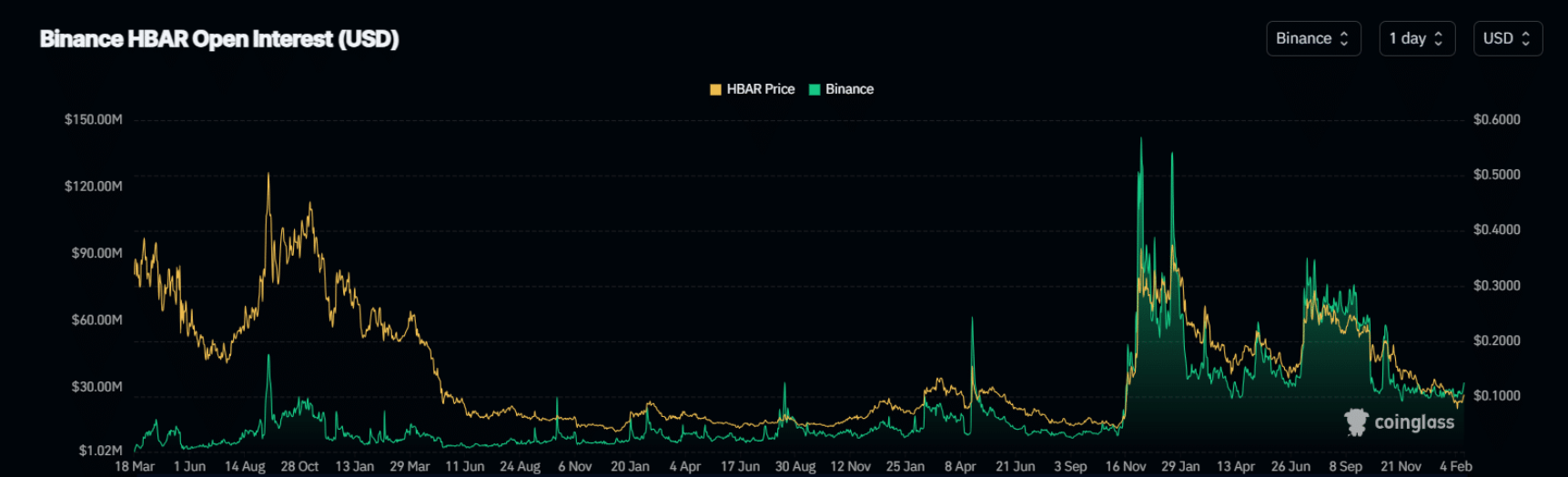Click the chevron arrows beside 1 day
This screenshot has width=1568, height=477.
click(1439, 38)
